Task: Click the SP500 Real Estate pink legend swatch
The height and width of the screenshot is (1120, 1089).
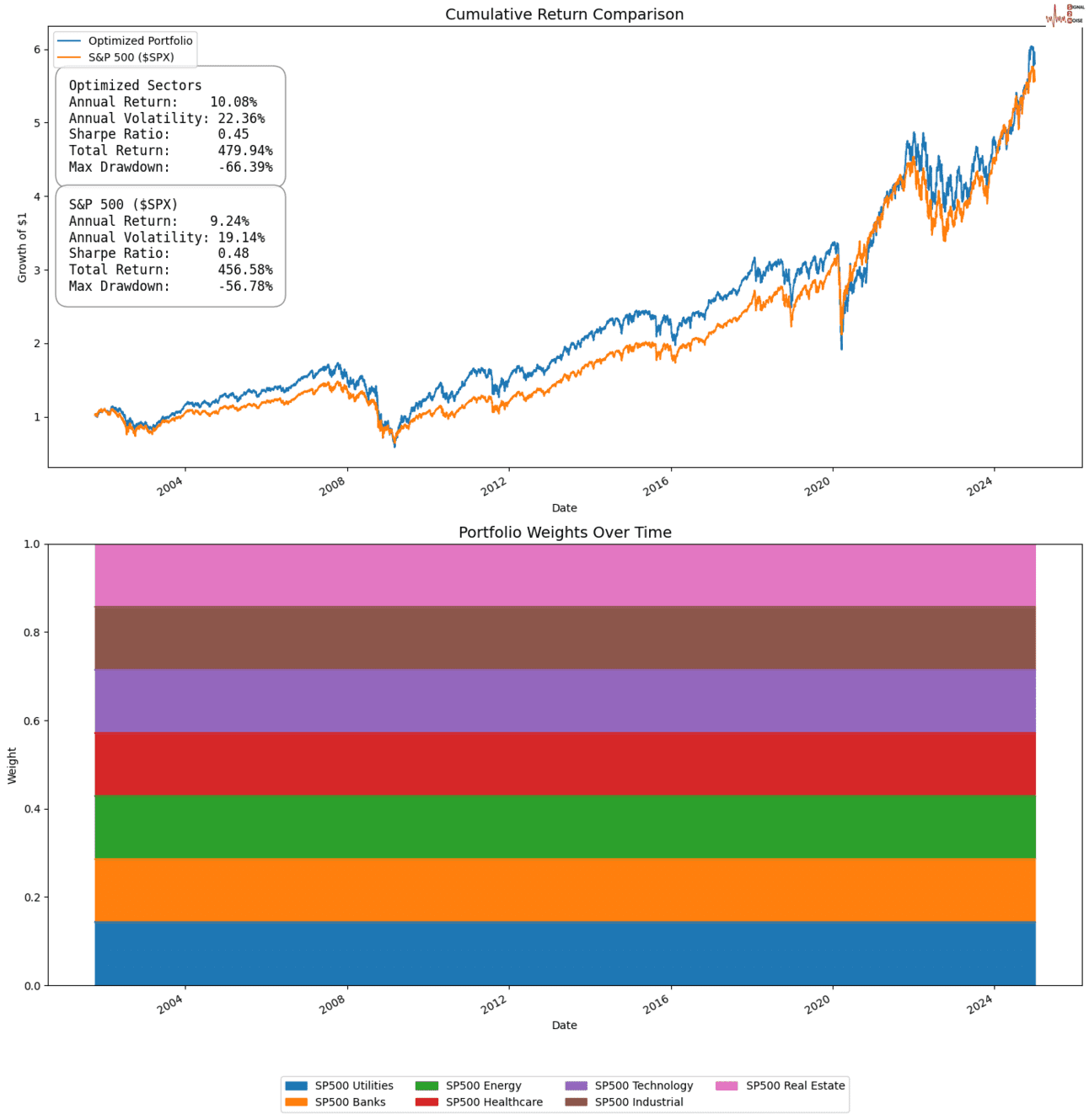Action: (727, 1085)
